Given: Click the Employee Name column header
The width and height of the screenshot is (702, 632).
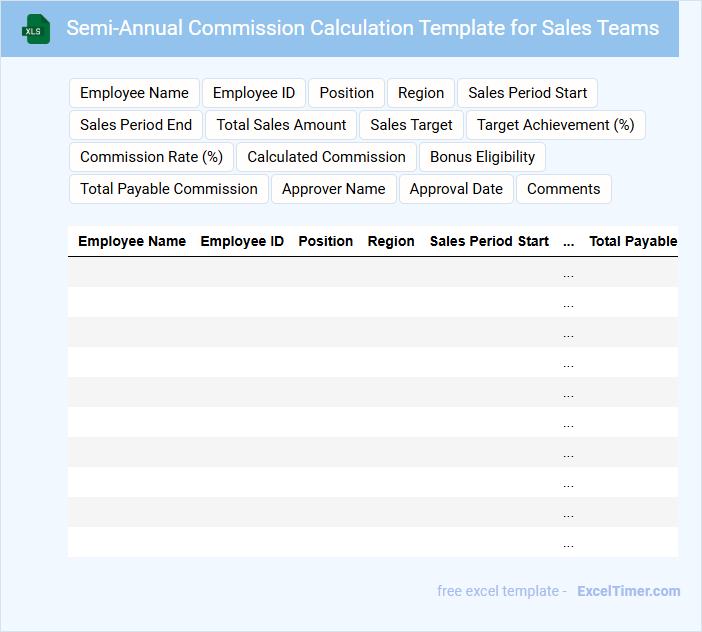Looking at the screenshot, I should (132, 241).
